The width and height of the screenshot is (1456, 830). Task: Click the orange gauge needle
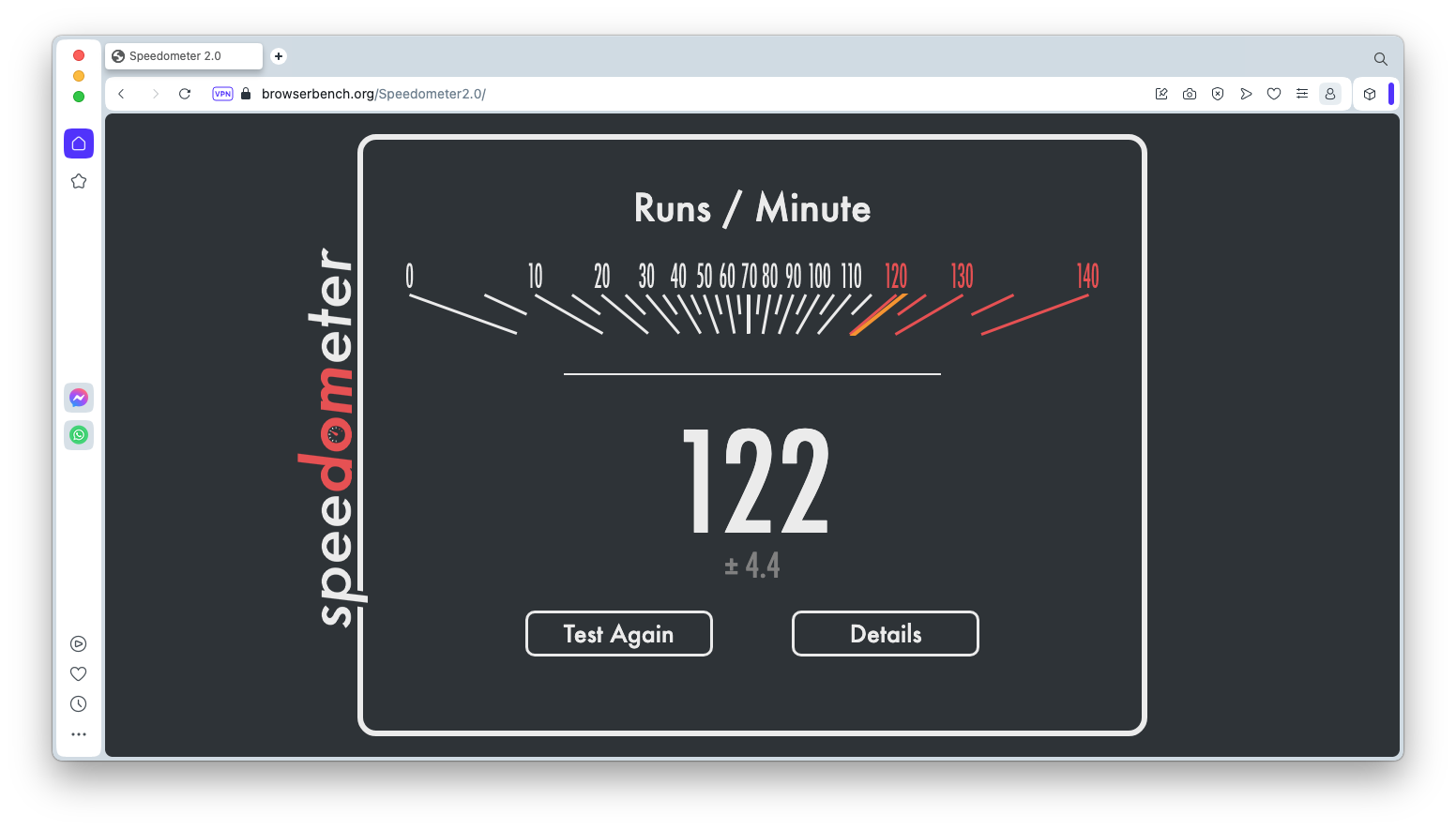coord(878,314)
